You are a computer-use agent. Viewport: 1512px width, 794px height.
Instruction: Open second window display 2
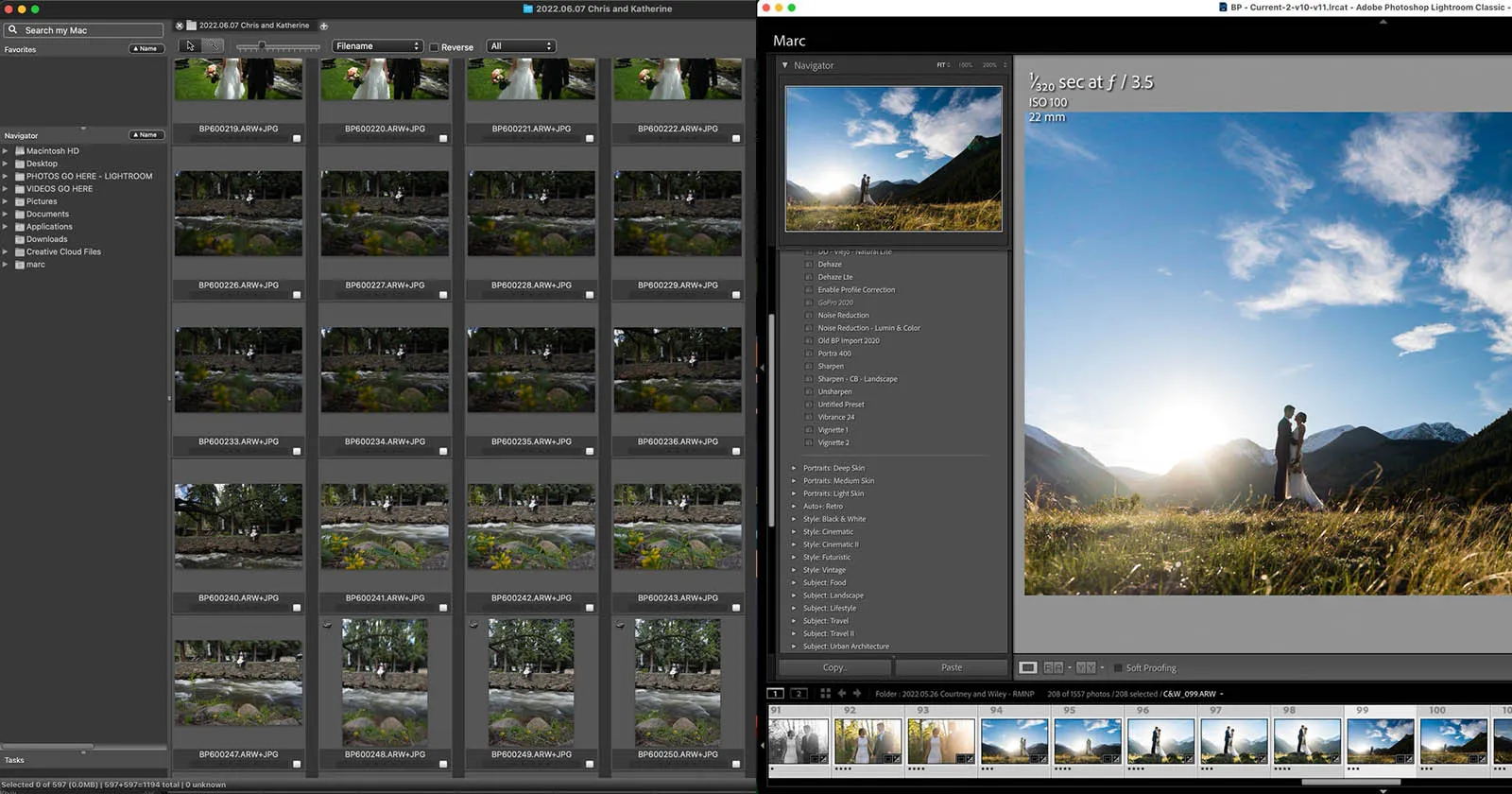(799, 693)
